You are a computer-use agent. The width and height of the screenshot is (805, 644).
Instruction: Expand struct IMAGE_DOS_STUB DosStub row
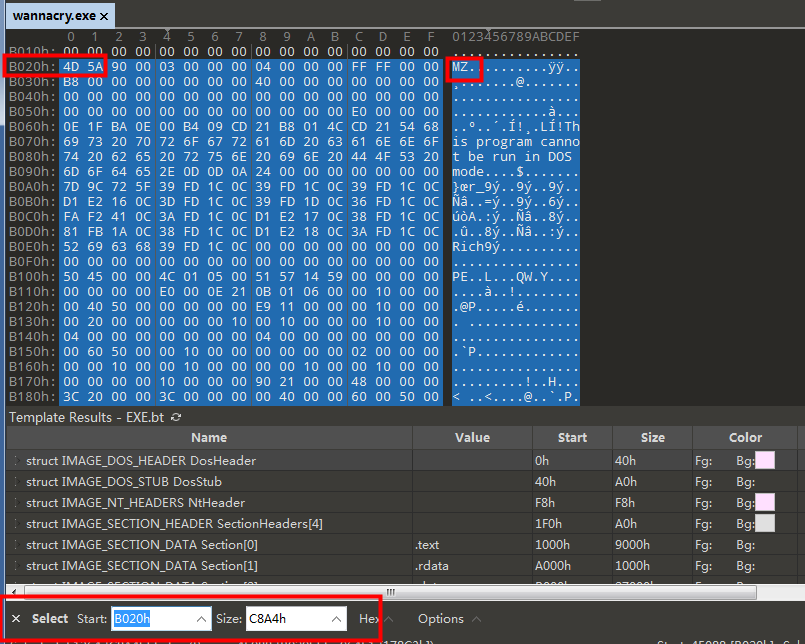pyautogui.click(x=17, y=482)
